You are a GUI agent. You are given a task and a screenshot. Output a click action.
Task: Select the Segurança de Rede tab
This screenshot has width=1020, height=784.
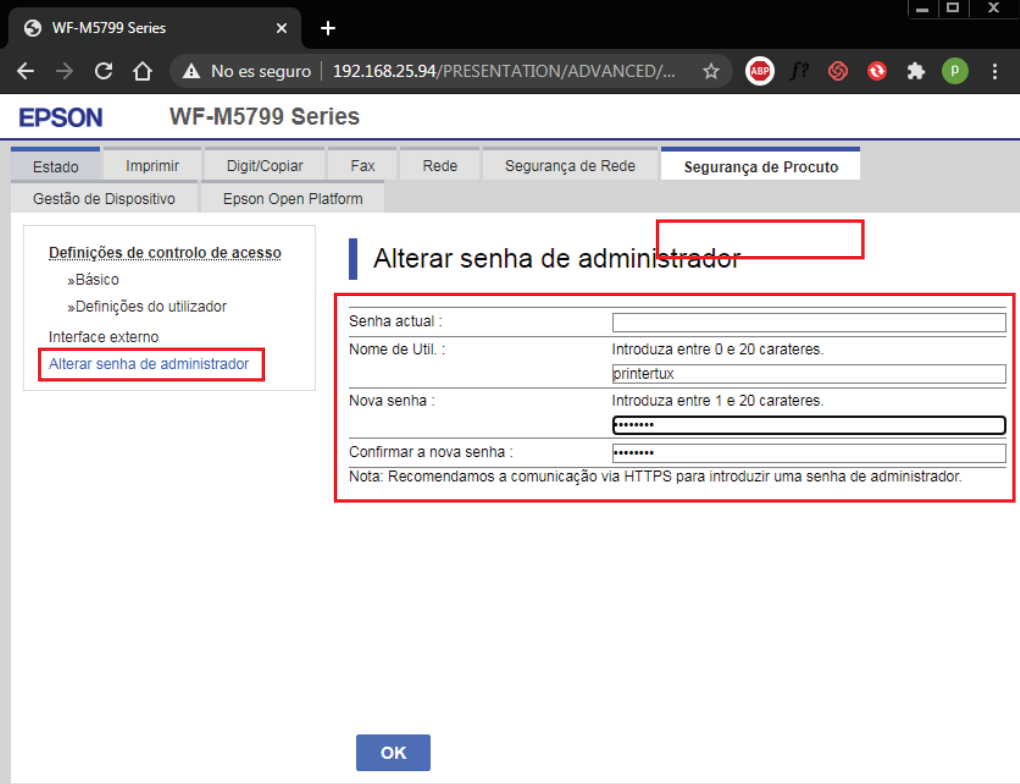(570, 166)
